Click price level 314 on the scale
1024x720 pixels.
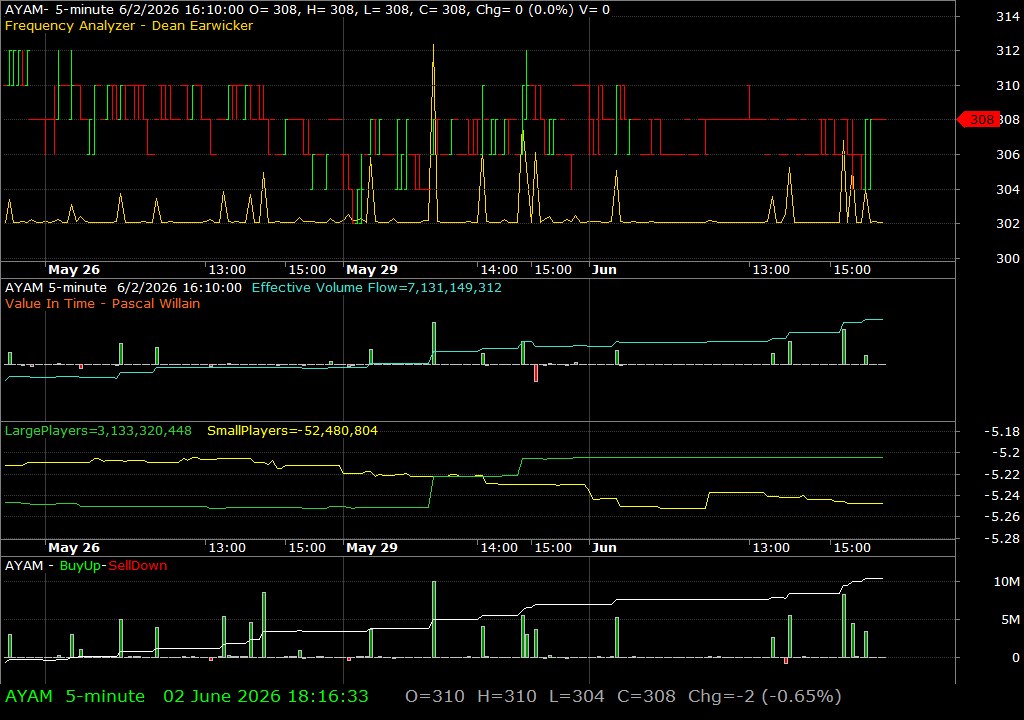click(x=1007, y=16)
